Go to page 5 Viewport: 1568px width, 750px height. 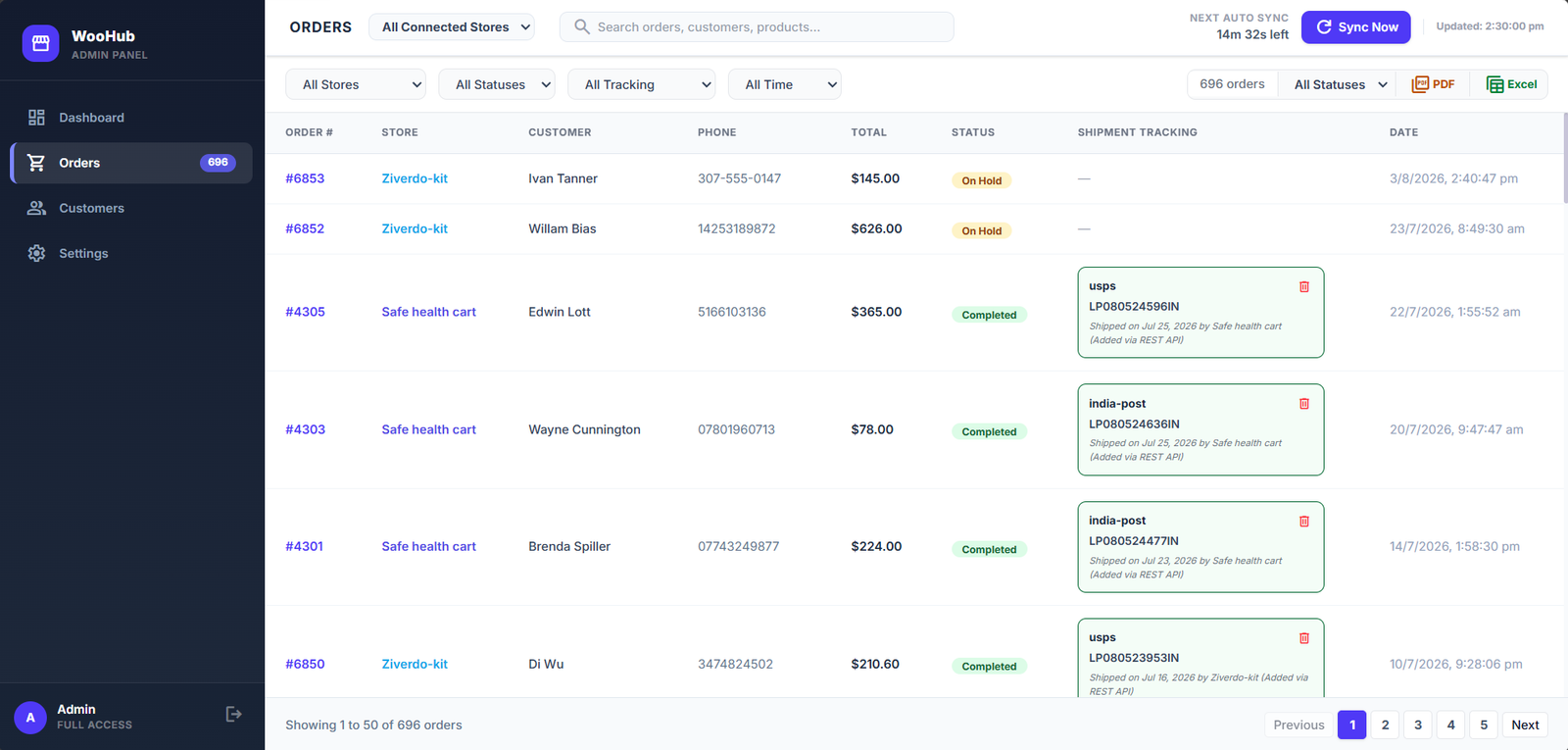(1484, 725)
